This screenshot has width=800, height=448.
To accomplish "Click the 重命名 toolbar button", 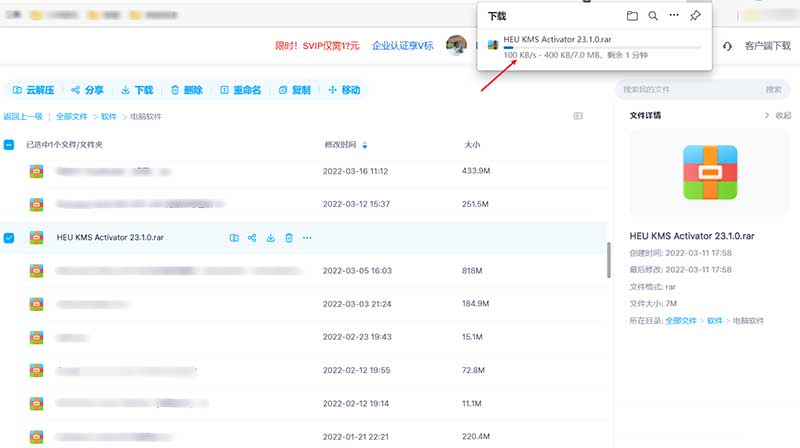I will (240, 90).
